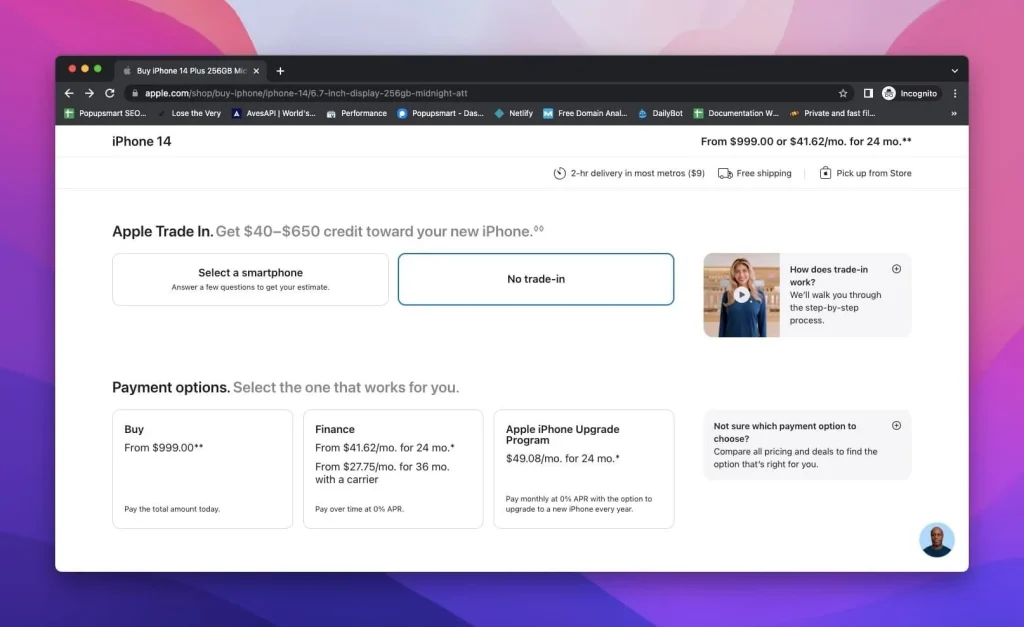Screen dimensions: 1024x627
Task: Close the window with the red button
Action: tap(72, 69)
